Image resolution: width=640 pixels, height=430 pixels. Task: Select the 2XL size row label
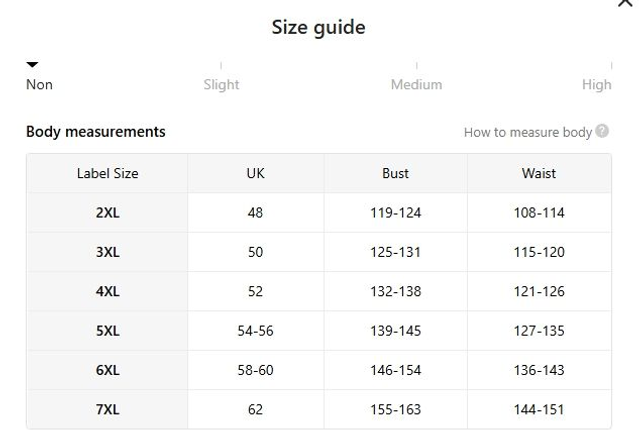(x=107, y=213)
